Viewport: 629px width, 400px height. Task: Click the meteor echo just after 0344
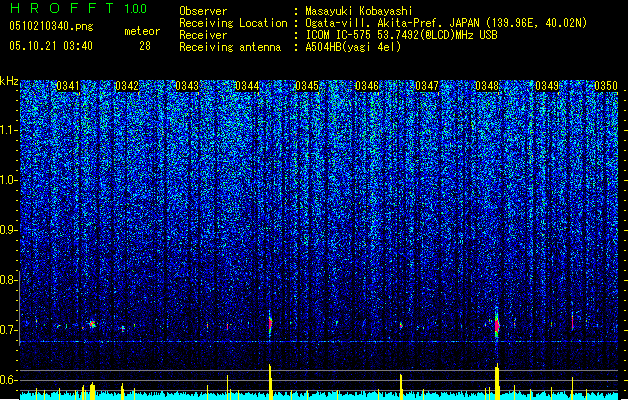(270, 323)
